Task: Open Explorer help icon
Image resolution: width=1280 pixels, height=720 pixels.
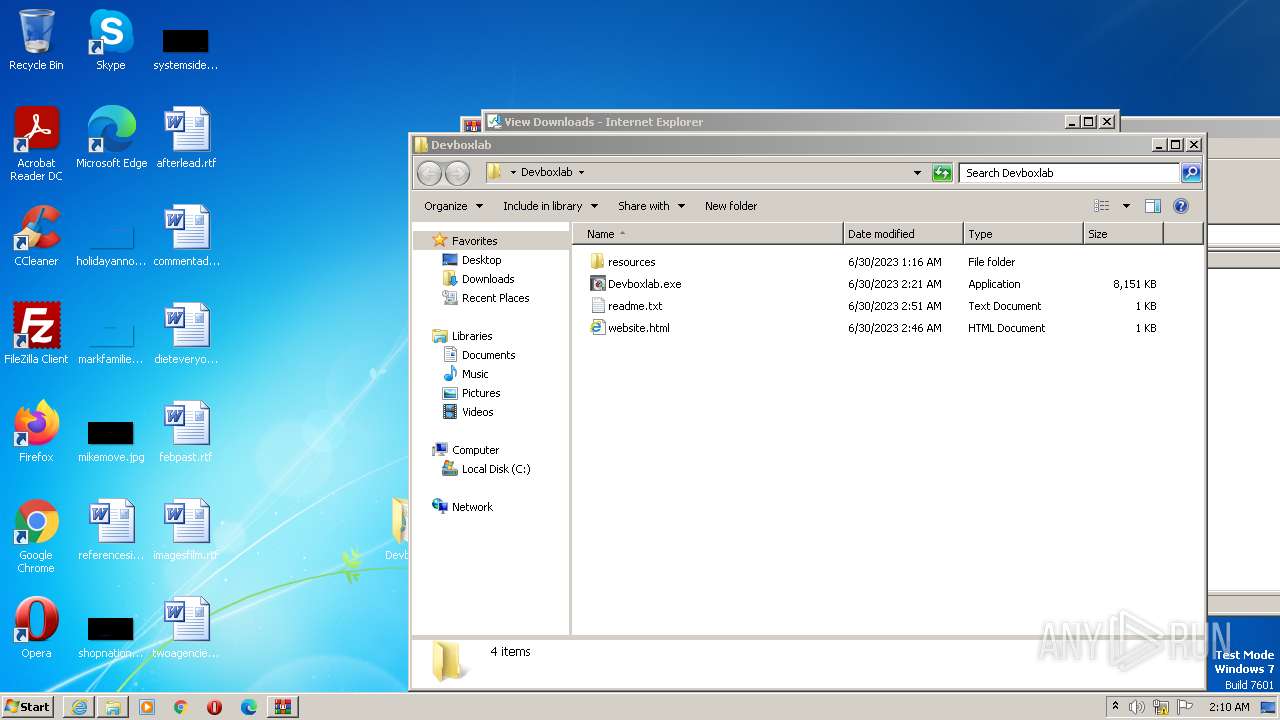Action: (1181, 206)
